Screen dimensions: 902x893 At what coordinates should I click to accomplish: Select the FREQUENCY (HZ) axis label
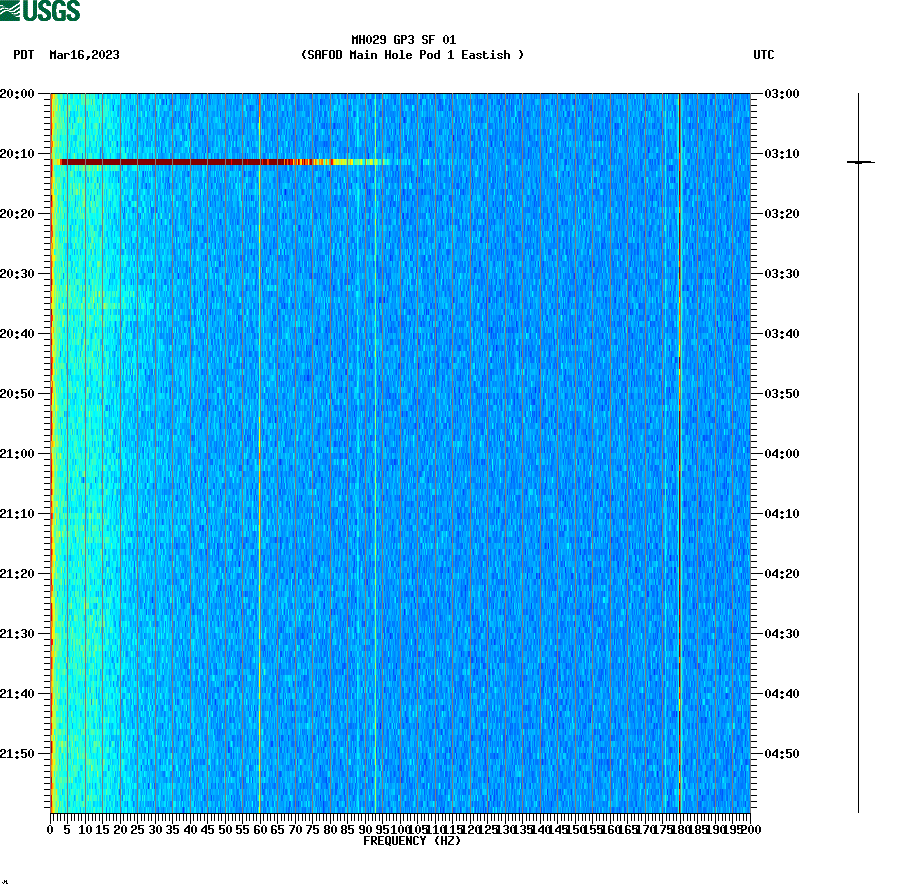(413, 841)
